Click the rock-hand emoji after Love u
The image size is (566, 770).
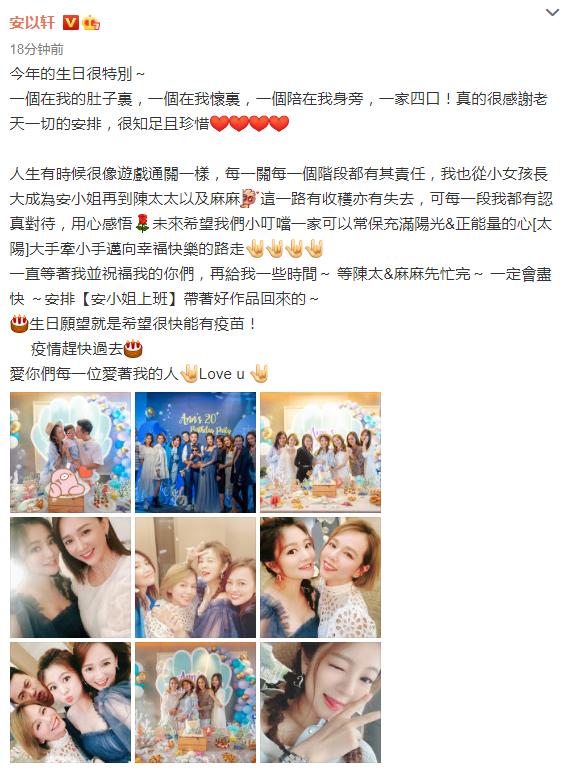260,374
